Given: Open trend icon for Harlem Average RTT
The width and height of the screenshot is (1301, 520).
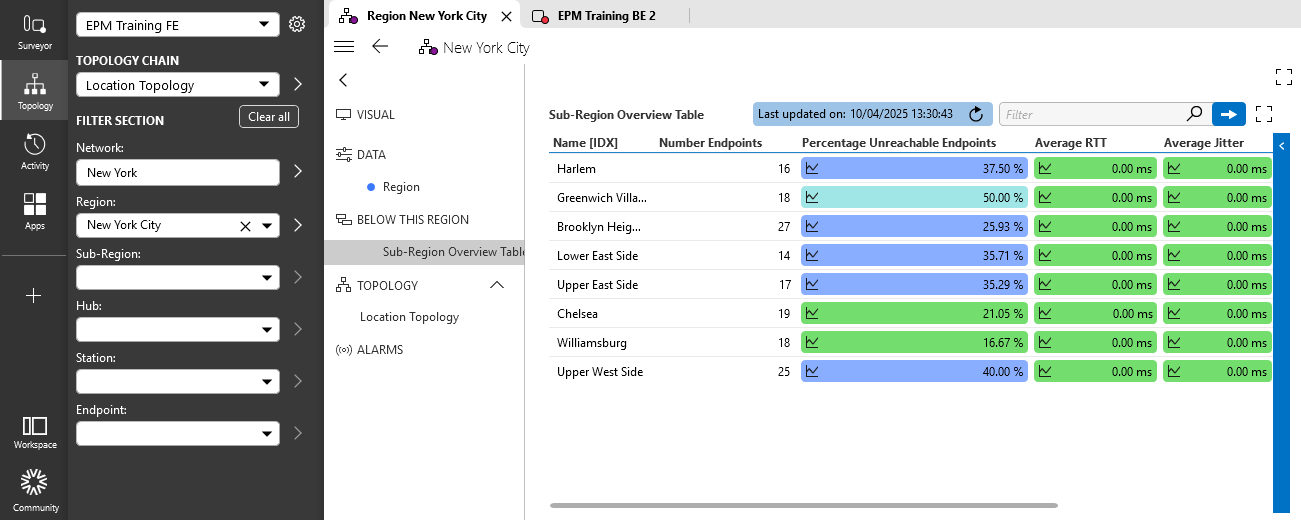Looking at the screenshot, I should pos(1045,169).
